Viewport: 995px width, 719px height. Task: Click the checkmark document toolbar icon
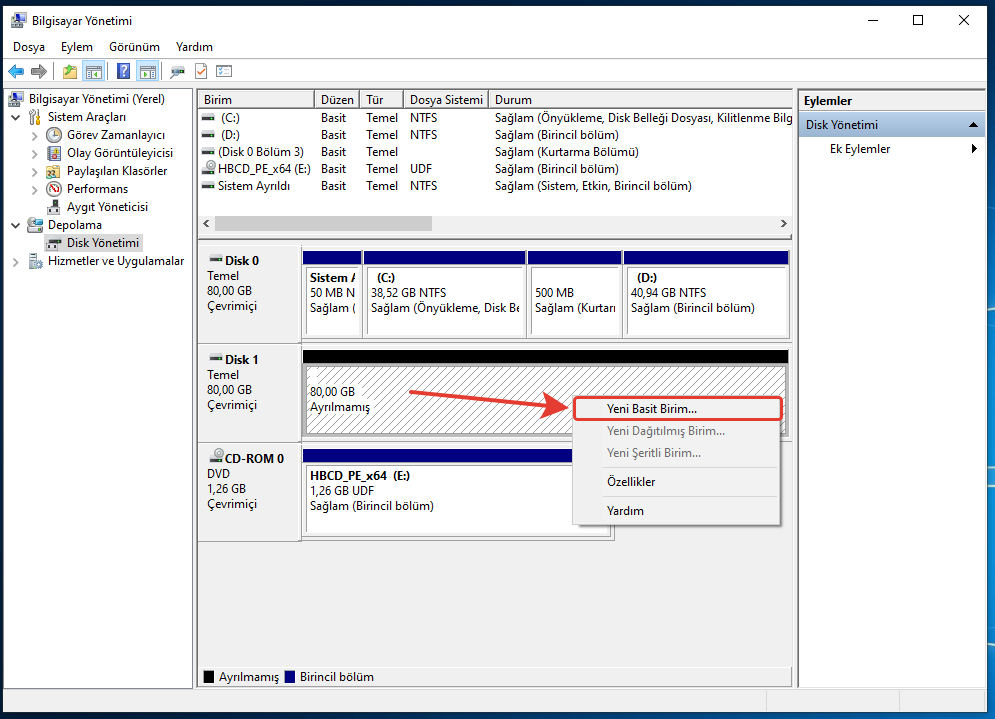pyautogui.click(x=201, y=71)
